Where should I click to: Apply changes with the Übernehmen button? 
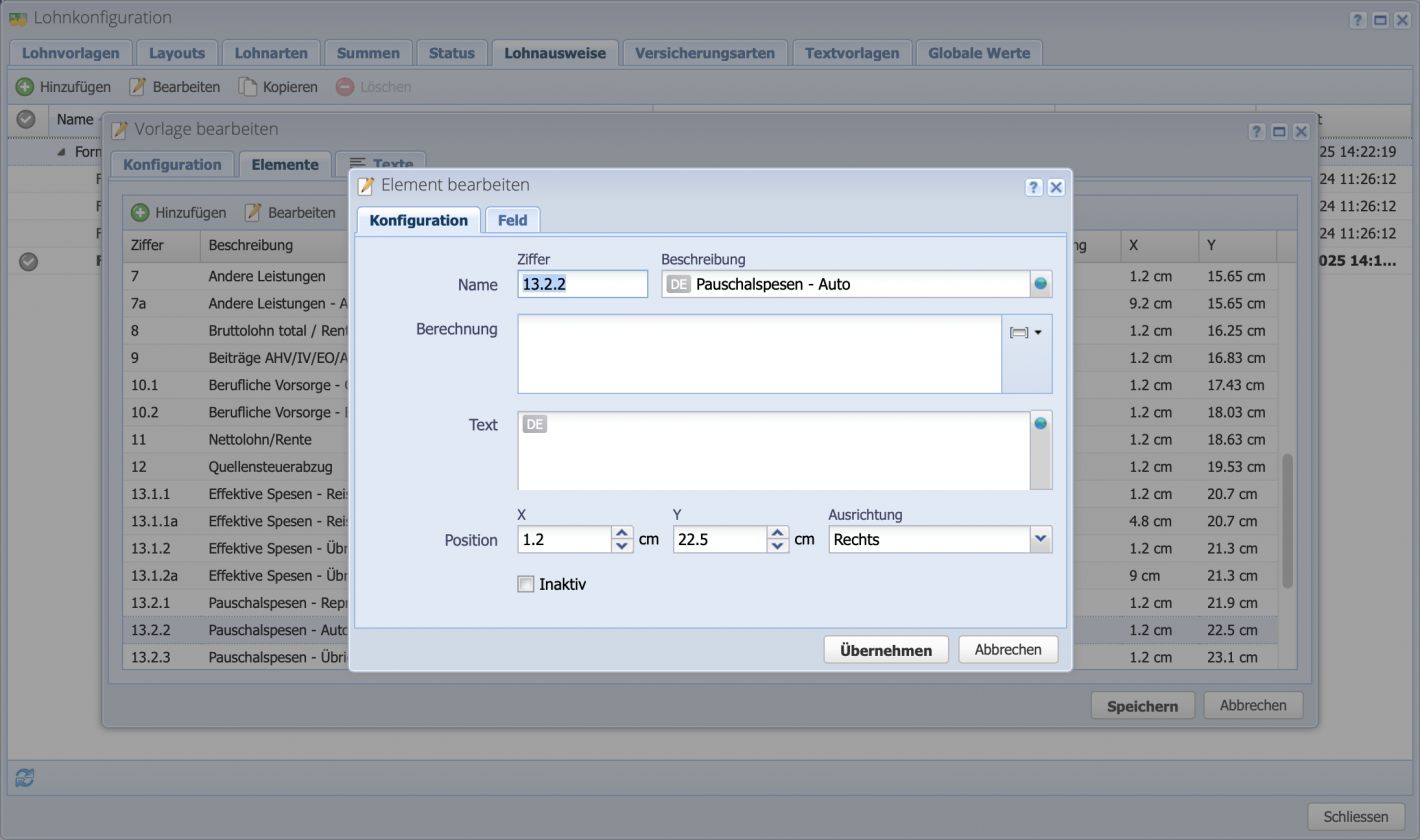coord(885,649)
